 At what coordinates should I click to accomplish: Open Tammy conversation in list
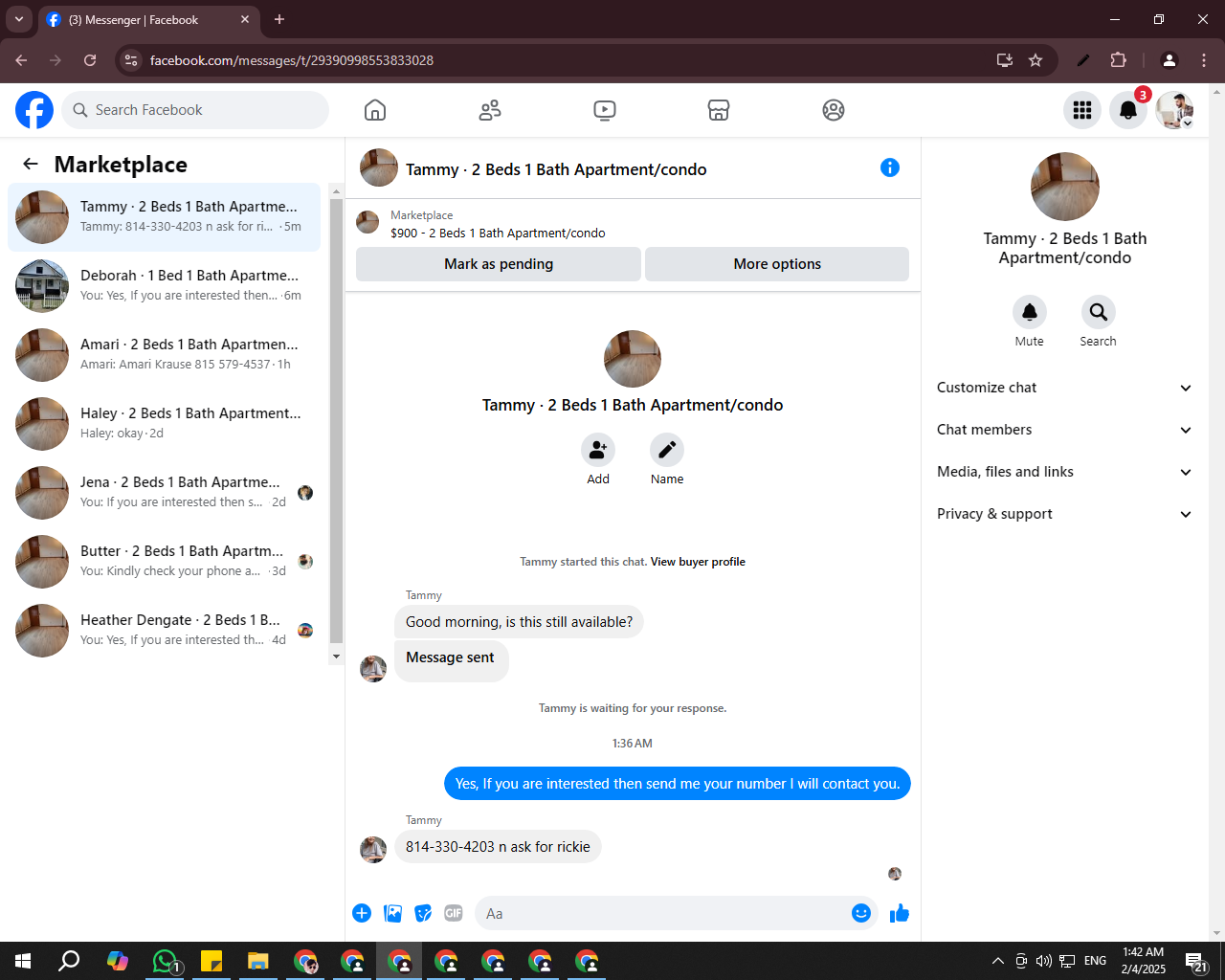tap(165, 217)
